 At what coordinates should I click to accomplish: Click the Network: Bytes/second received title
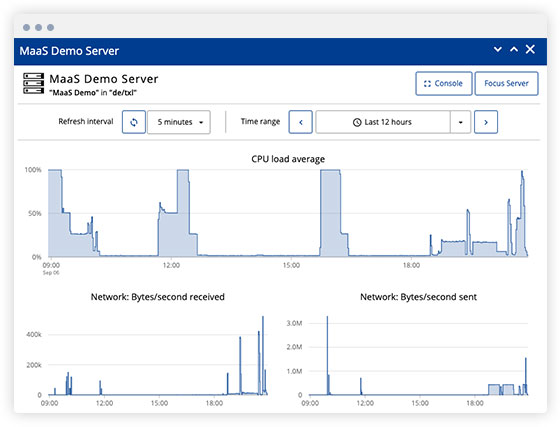pos(158,297)
